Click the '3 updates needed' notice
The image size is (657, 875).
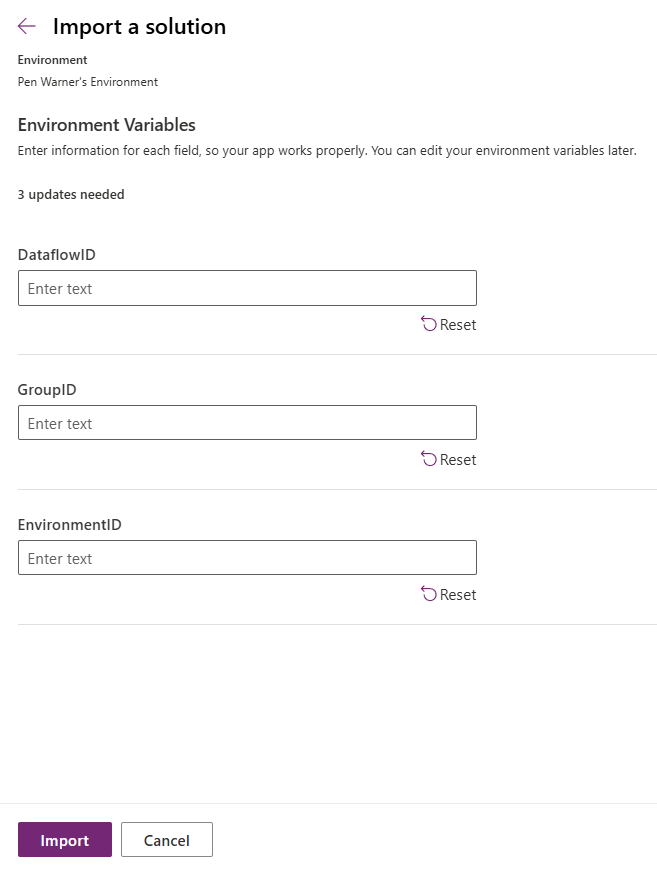[71, 194]
